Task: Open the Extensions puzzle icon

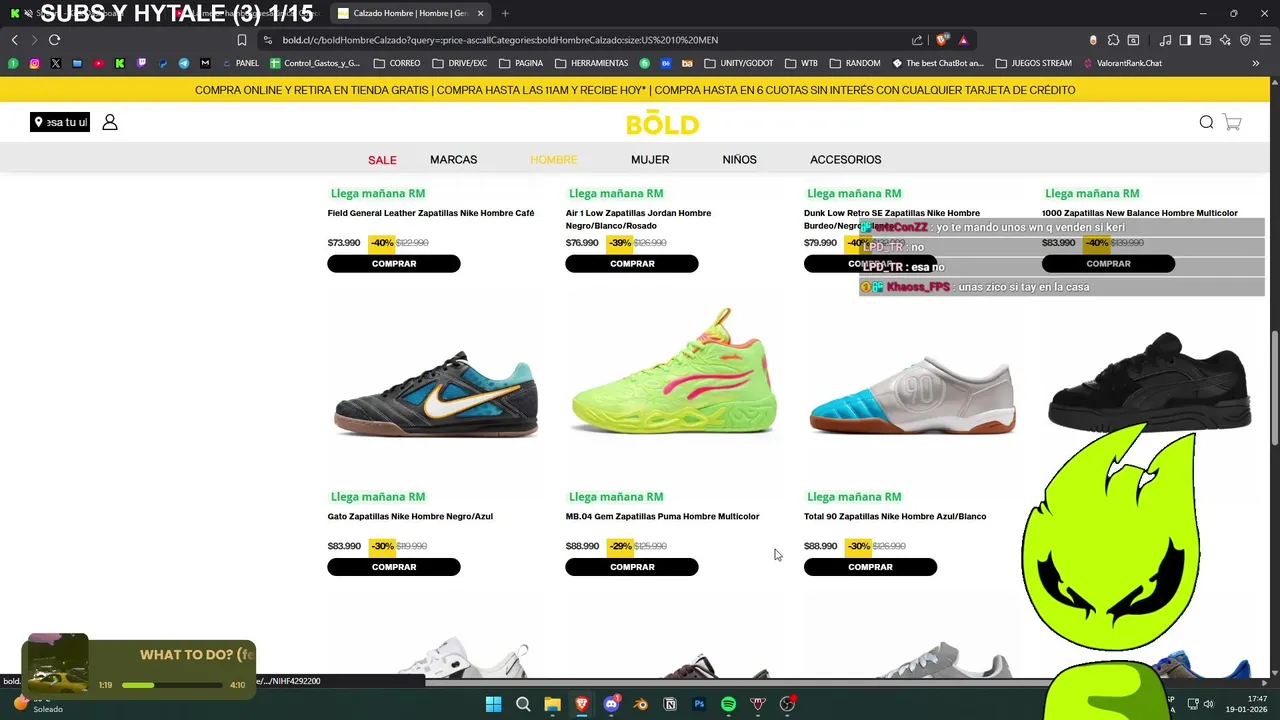Action: click(x=1112, y=40)
